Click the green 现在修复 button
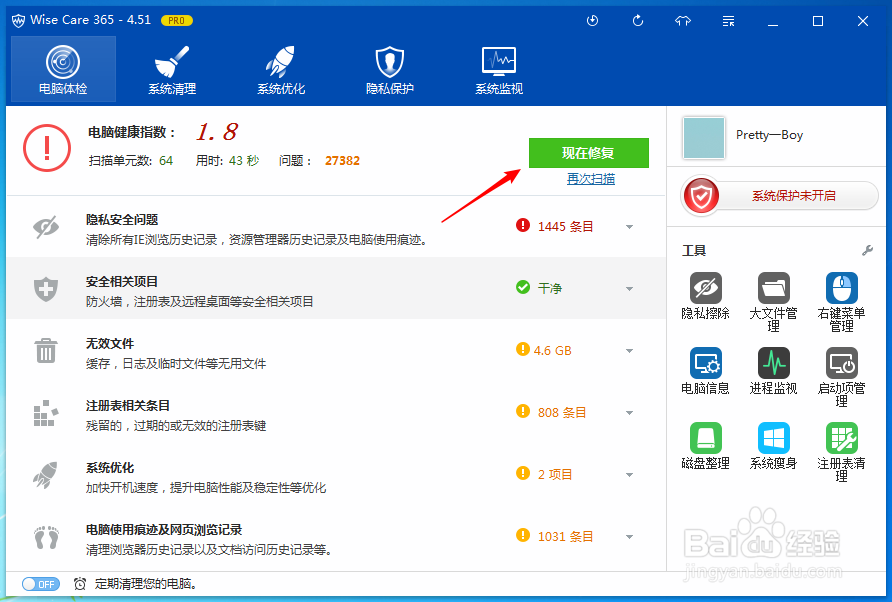Image resolution: width=892 pixels, height=602 pixels. click(589, 153)
